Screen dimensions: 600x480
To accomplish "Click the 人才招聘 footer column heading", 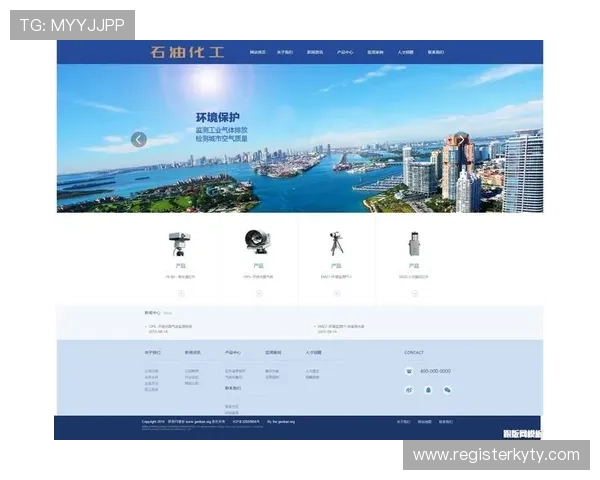I will click(313, 352).
